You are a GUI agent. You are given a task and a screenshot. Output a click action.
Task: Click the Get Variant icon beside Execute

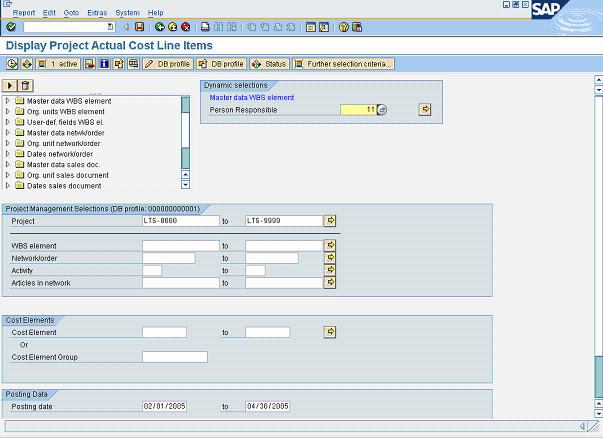27,64
